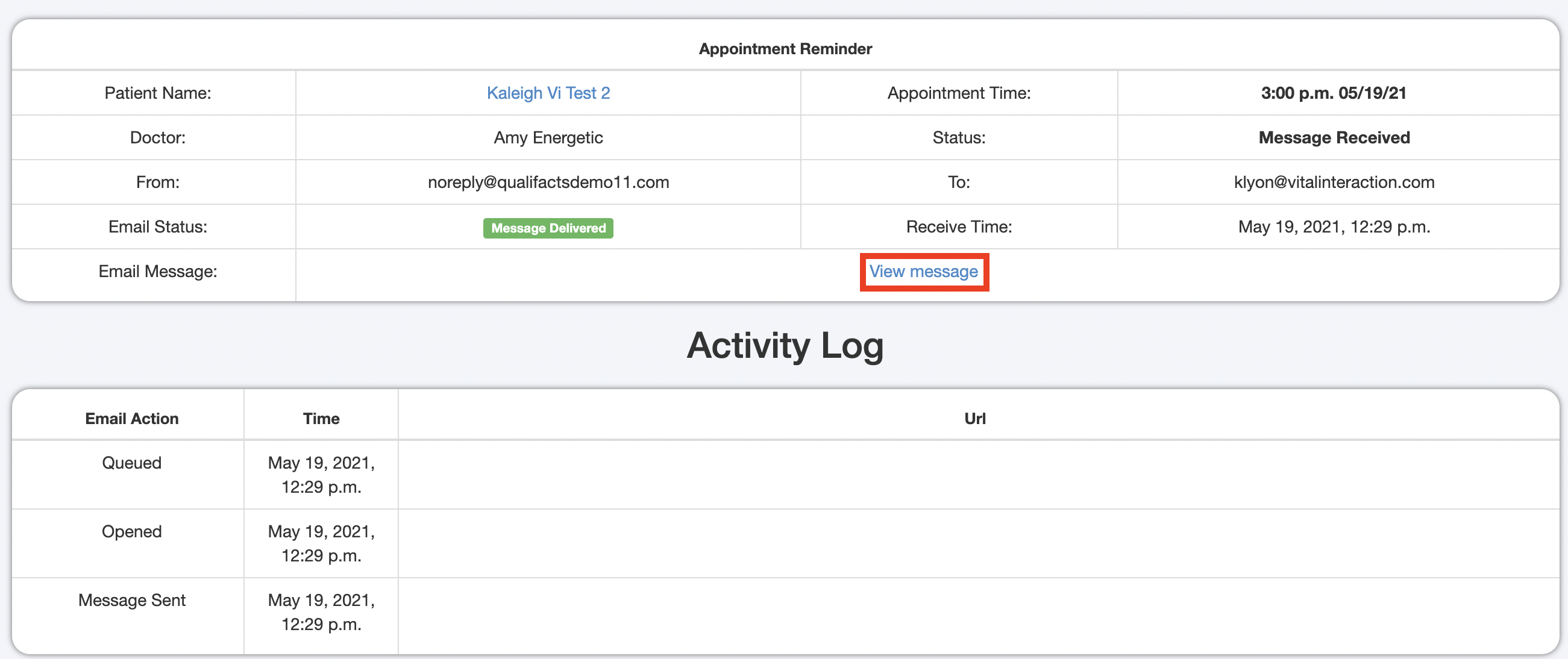The height and width of the screenshot is (659, 1568).
Task: Click the Receive Time value May 19, 2021
Action: pos(1334,226)
